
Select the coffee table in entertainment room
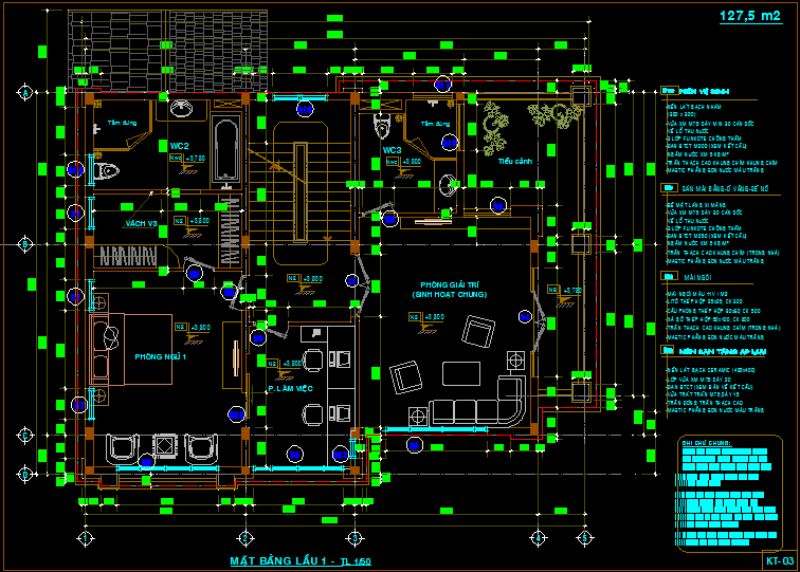[461, 374]
